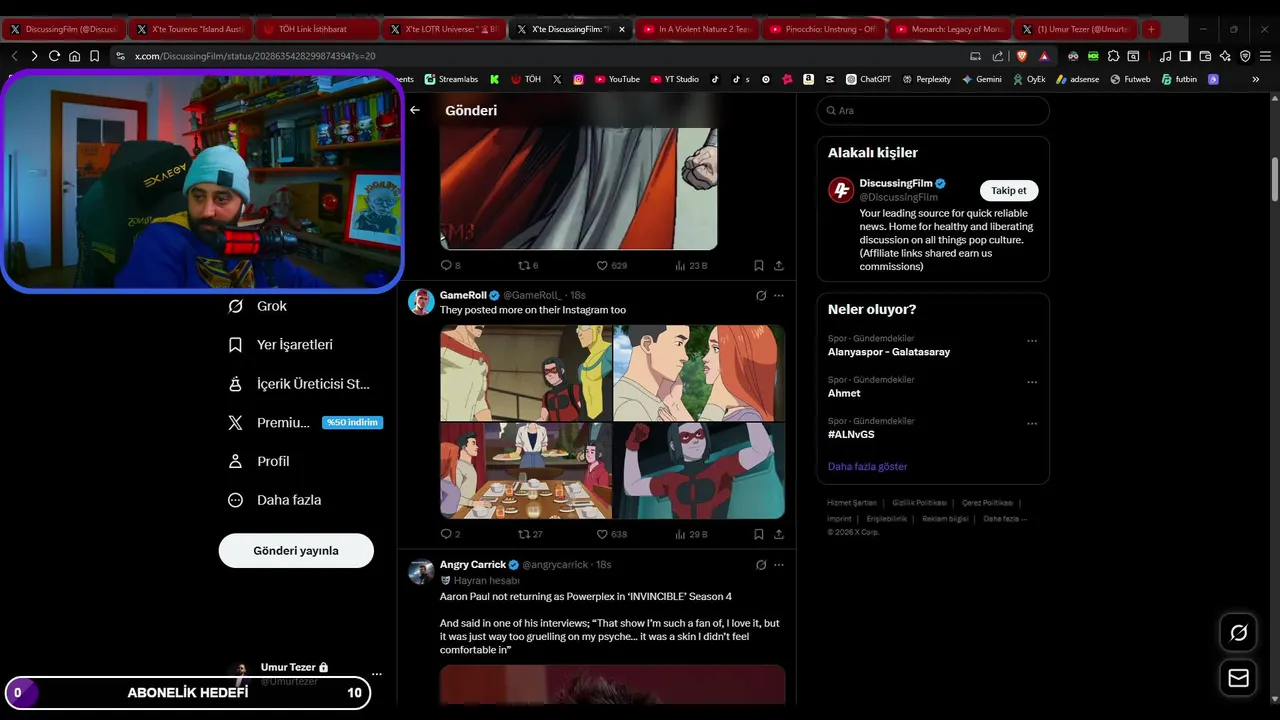Open GameRoll_ top-right kiss image
The width and height of the screenshot is (1280, 720).
tap(699, 372)
